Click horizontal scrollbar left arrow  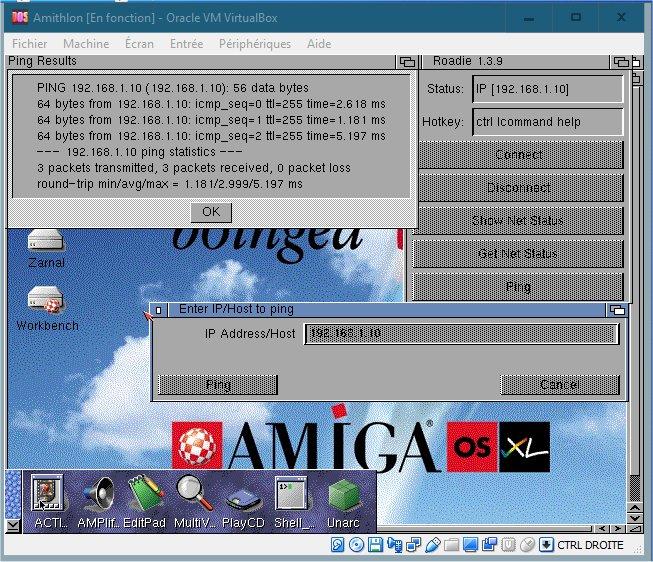coord(602,528)
